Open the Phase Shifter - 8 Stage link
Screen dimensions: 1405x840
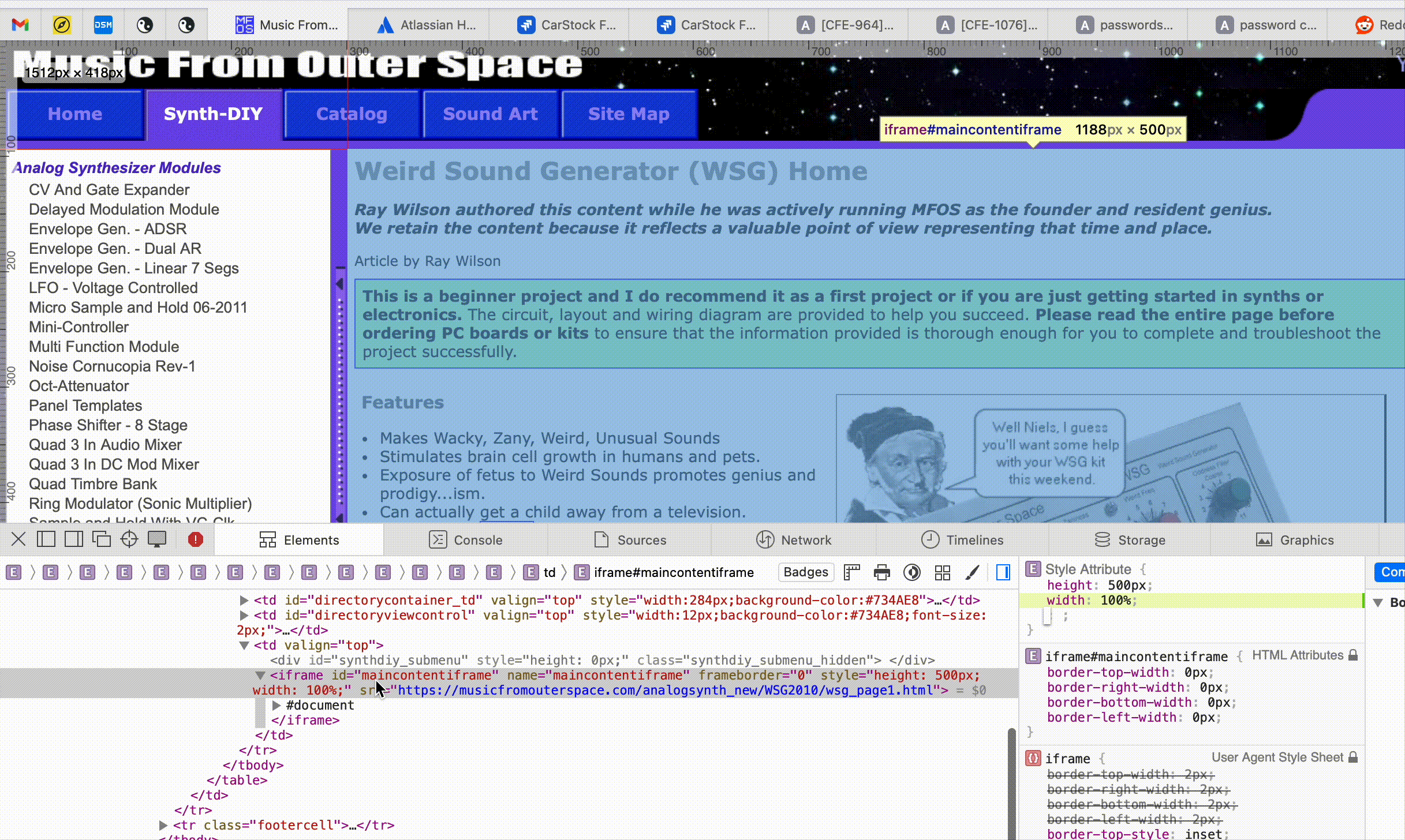pyautogui.click(x=108, y=425)
